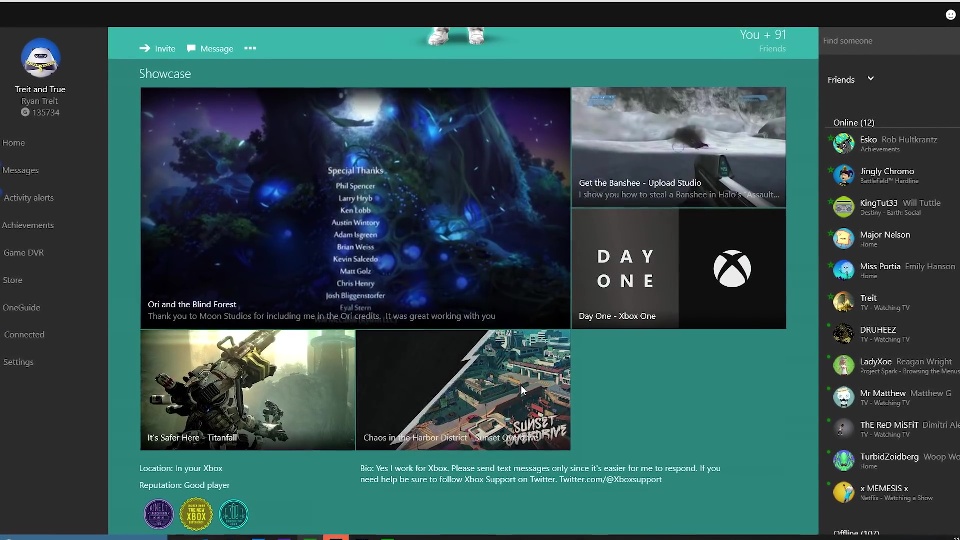960x540 pixels.
Task: Click DRUHEEZ's avatar
Action: pos(843,334)
